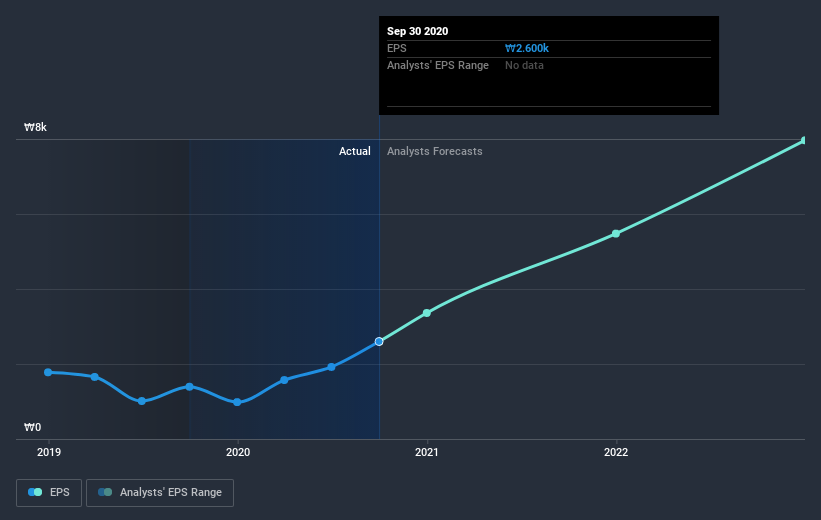Toggle the Analysts' EPS Range legend
The width and height of the screenshot is (821, 520).
pos(160,493)
